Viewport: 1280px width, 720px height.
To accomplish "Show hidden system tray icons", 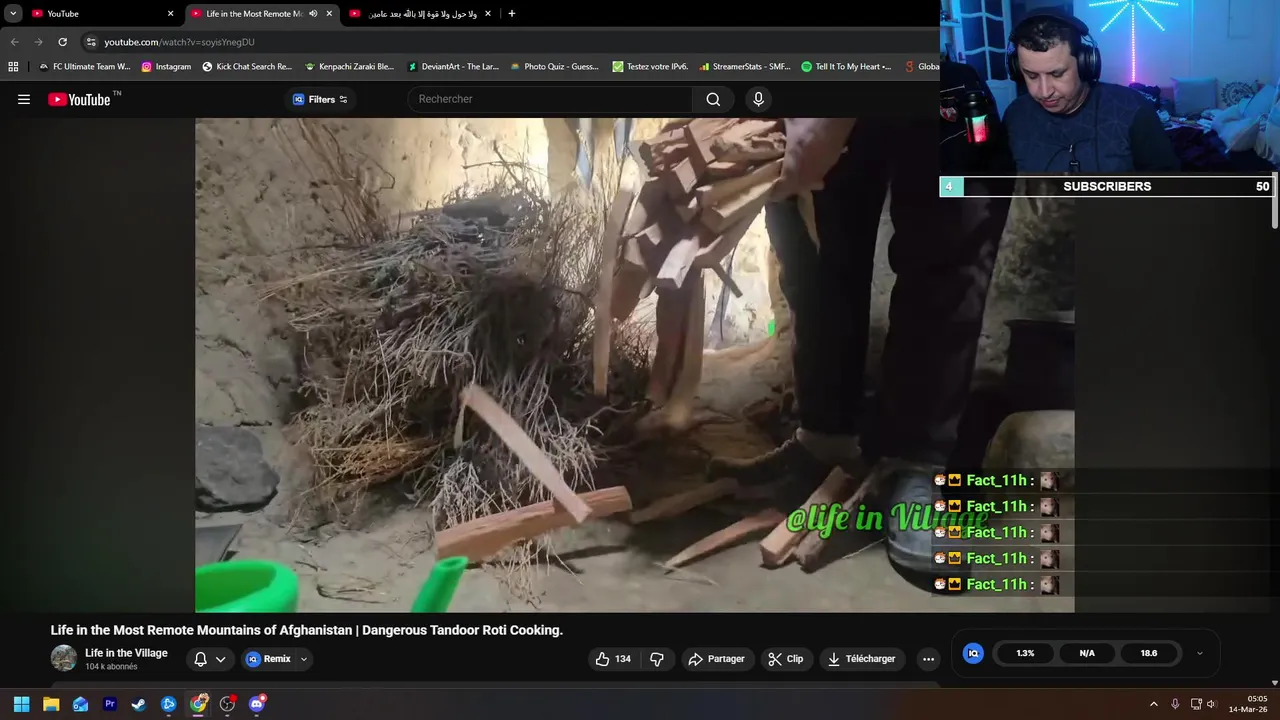I will coord(1153,704).
